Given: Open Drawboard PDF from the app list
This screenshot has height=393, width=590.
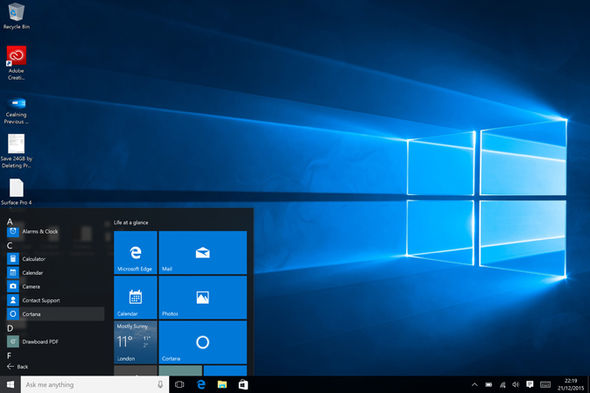Looking at the screenshot, I should (55, 342).
